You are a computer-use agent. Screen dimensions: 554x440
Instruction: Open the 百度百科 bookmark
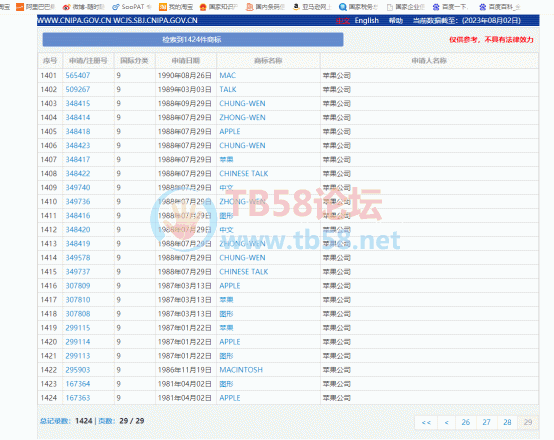500,7
